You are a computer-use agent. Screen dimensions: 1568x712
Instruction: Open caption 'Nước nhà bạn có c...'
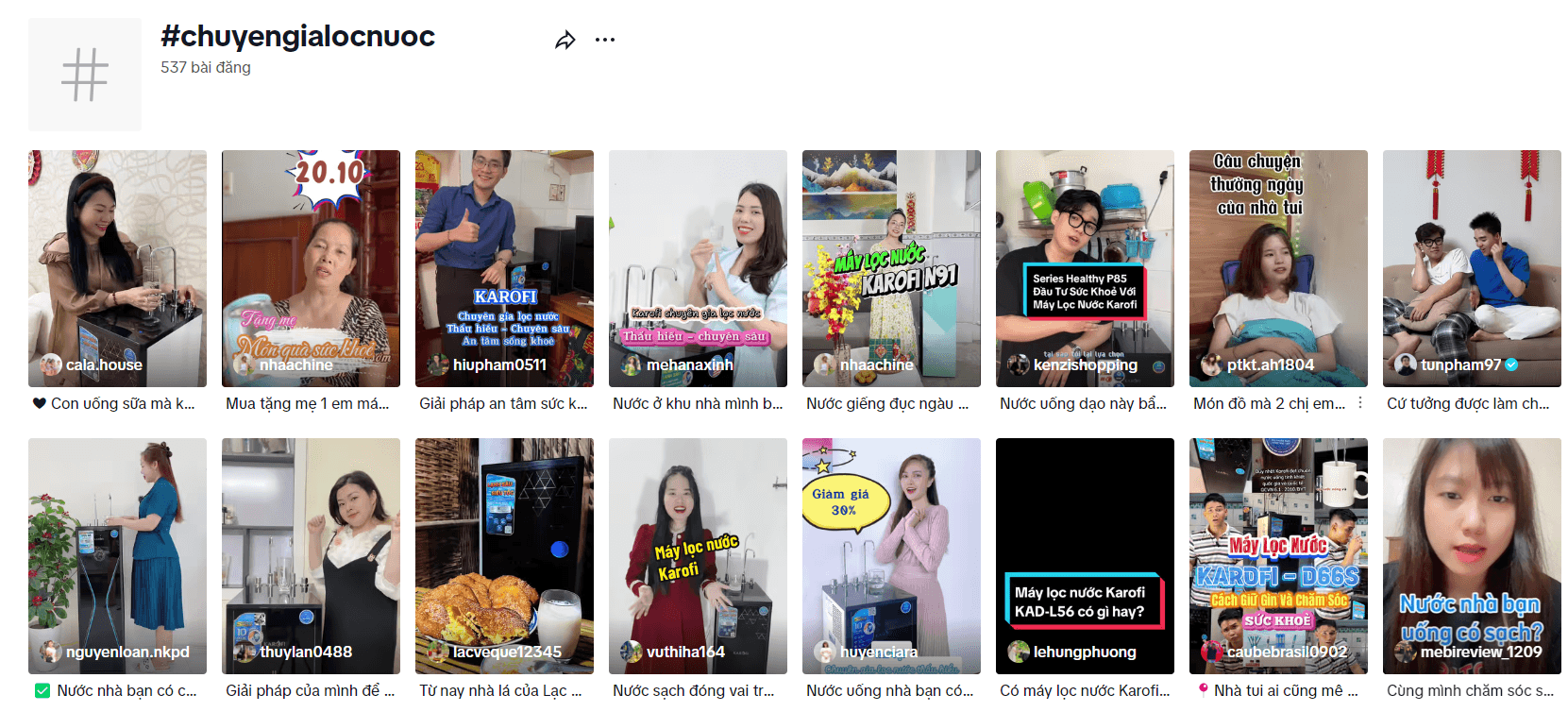coord(115,690)
